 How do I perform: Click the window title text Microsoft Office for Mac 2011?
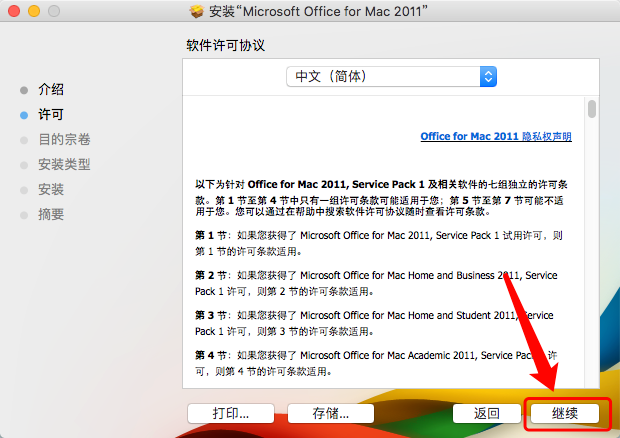(332, 11)
